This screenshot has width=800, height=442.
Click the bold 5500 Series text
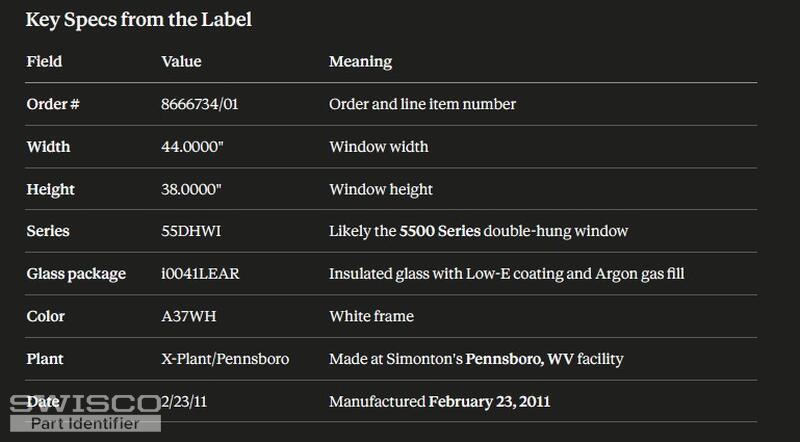[x=440, y=231]
